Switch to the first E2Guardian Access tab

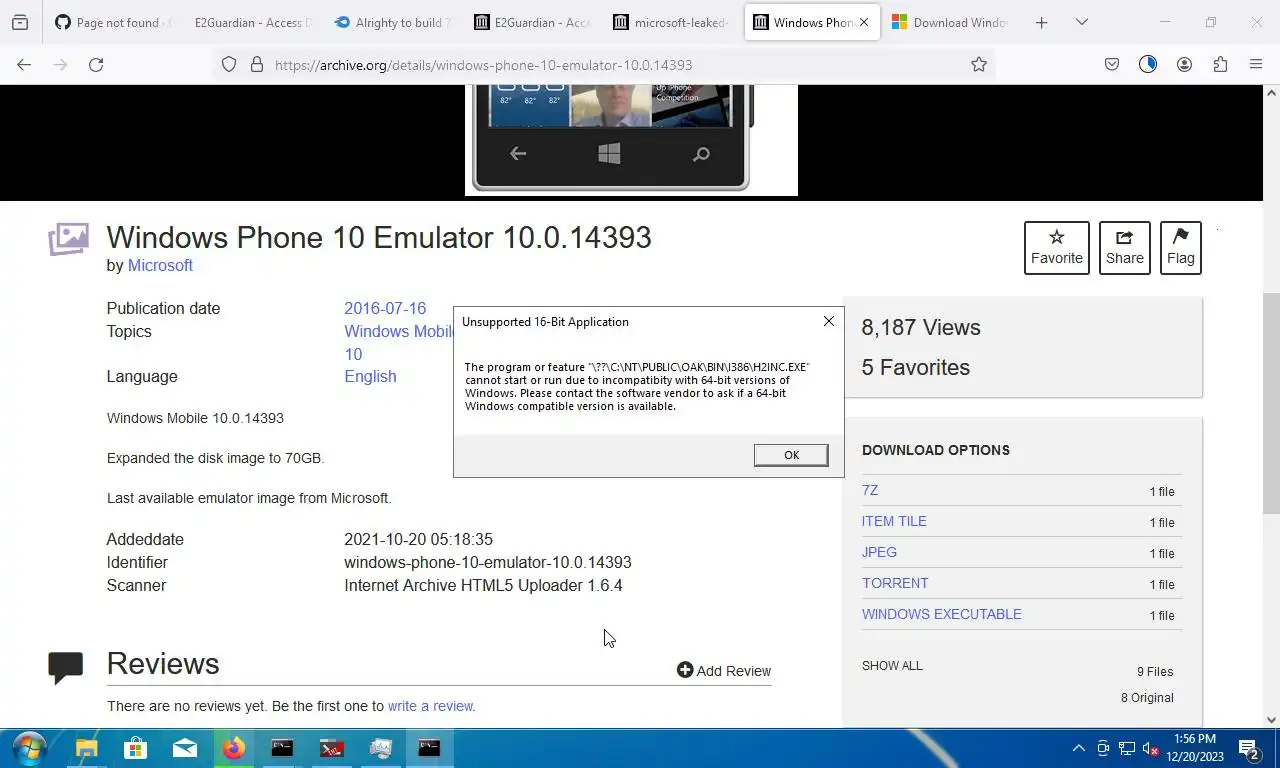tap(251, 22)
